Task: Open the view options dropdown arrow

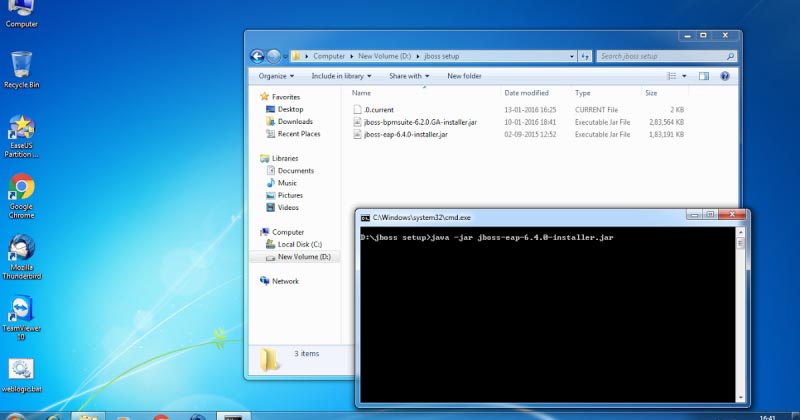Action: pyautogui.click(x=684, y=76)
